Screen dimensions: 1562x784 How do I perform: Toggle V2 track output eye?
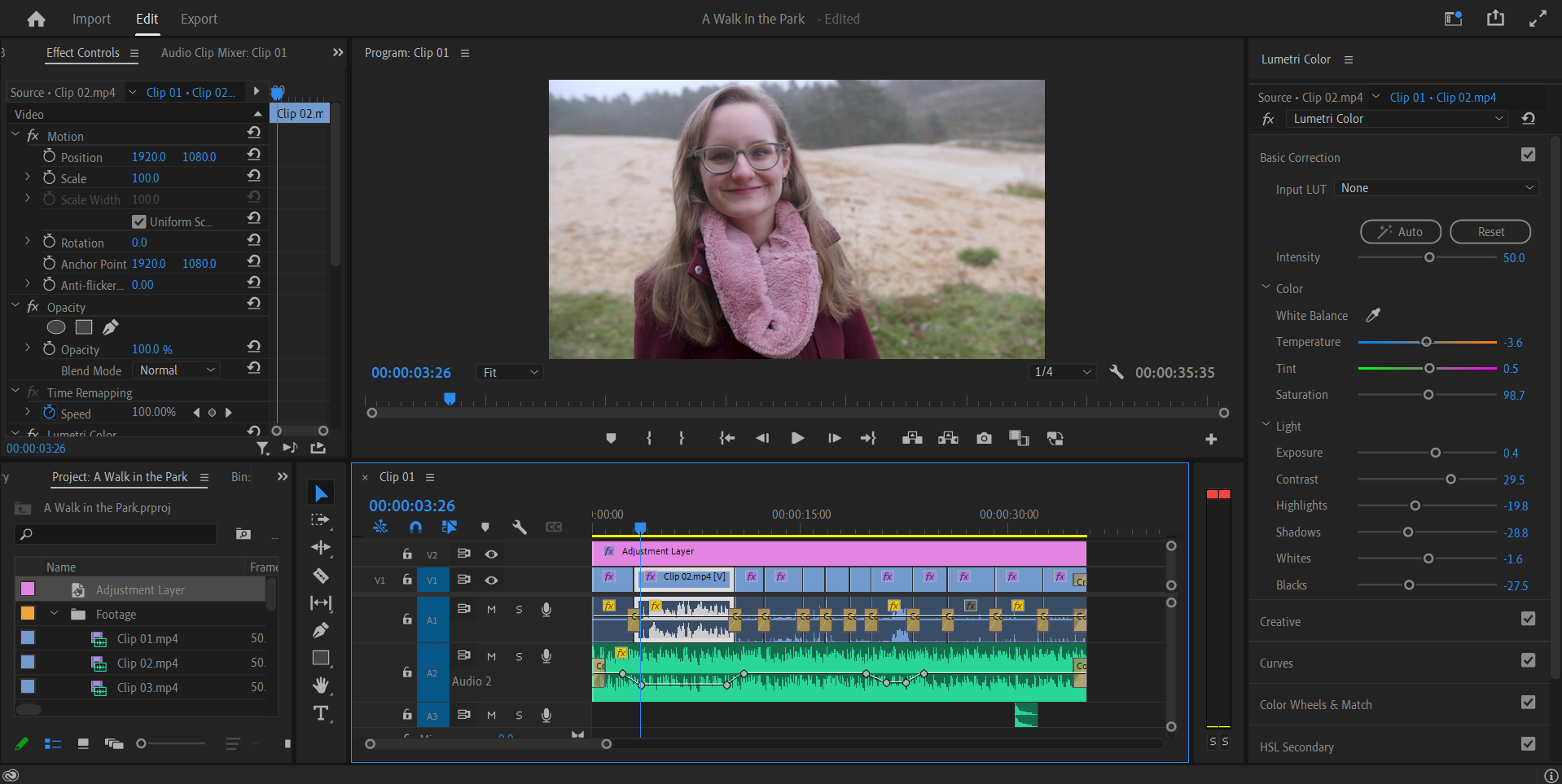click(x=491, y=554)
